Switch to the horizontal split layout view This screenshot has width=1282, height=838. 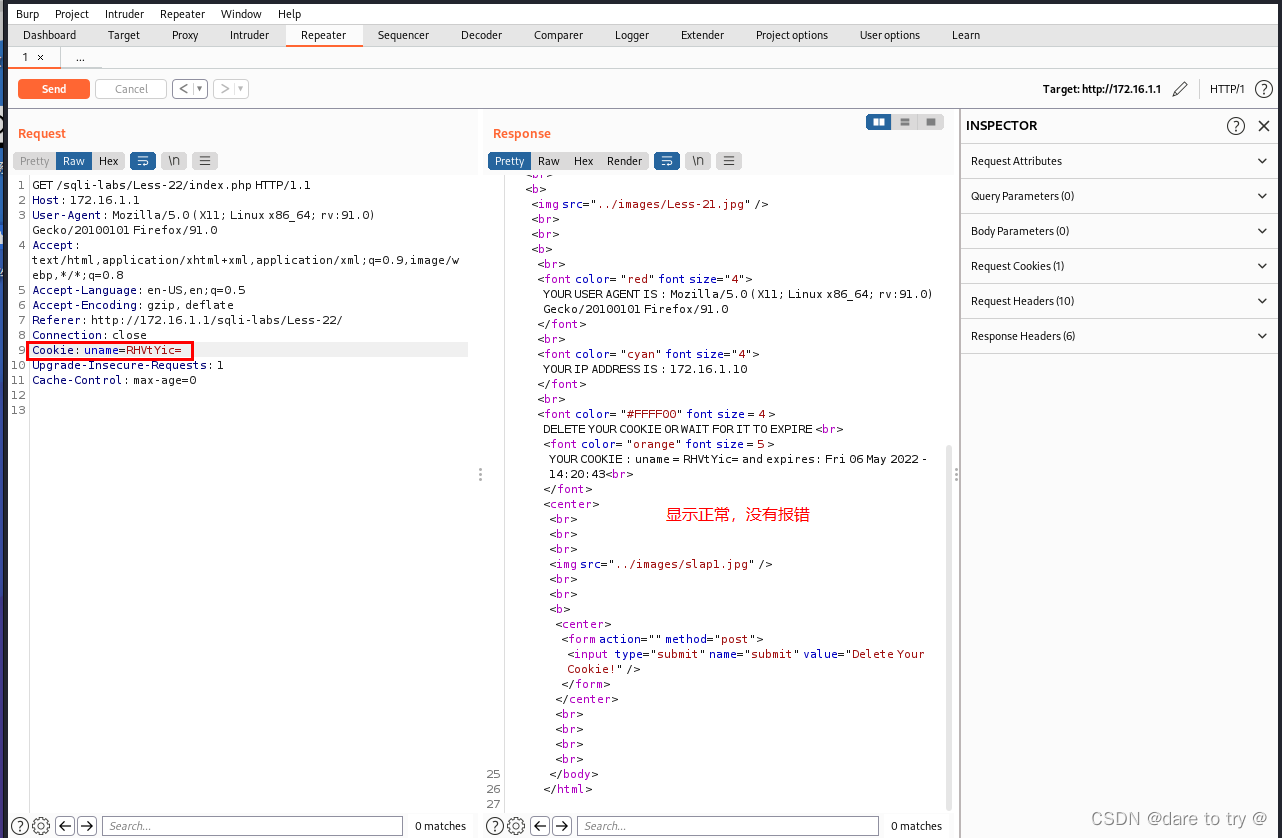[904, 121]
